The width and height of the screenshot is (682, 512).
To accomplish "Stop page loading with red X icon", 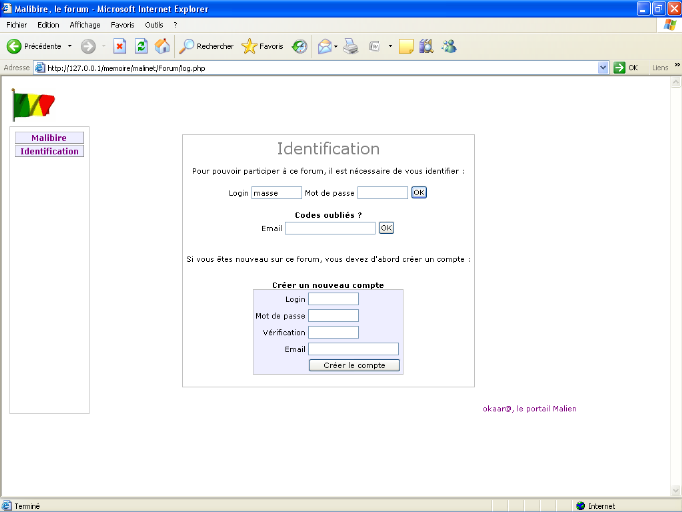I will coord(120,46).
